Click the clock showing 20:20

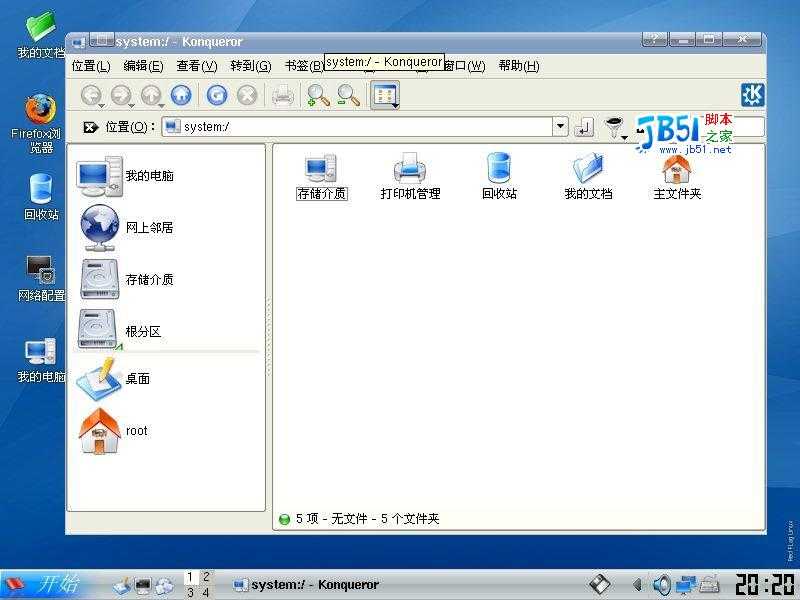pos(766,585)
